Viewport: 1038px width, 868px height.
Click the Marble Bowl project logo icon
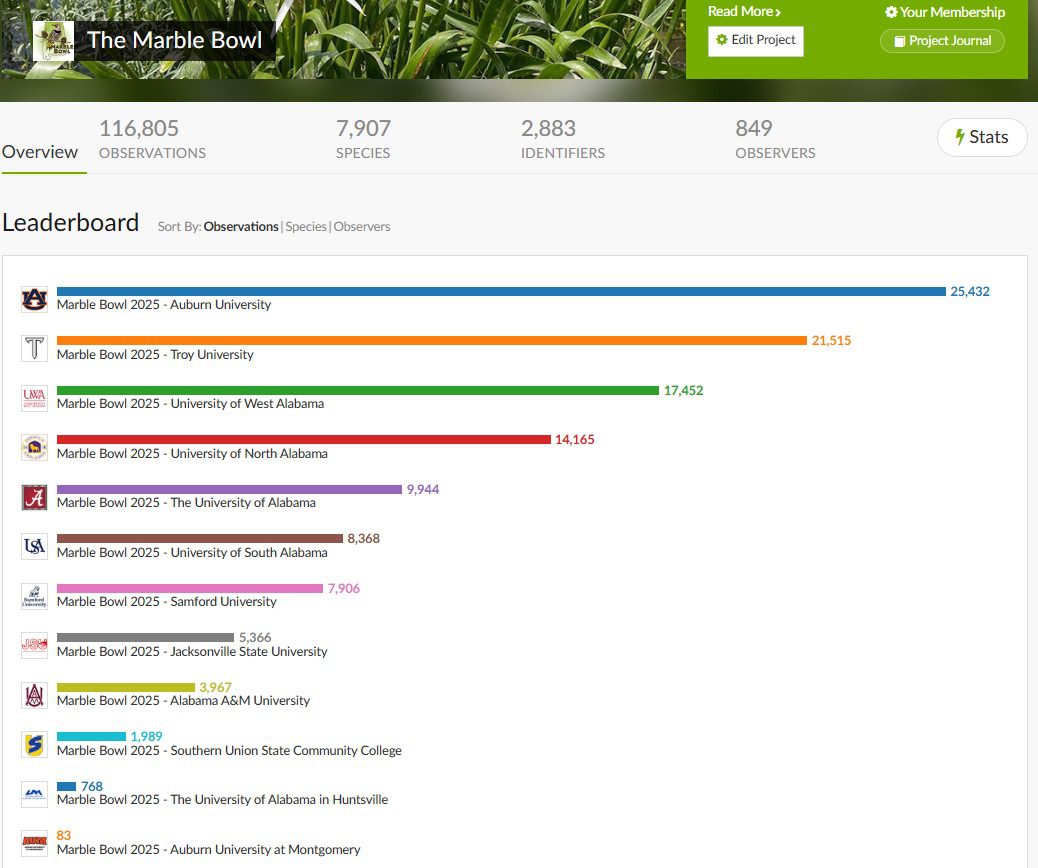pos(53,41)
